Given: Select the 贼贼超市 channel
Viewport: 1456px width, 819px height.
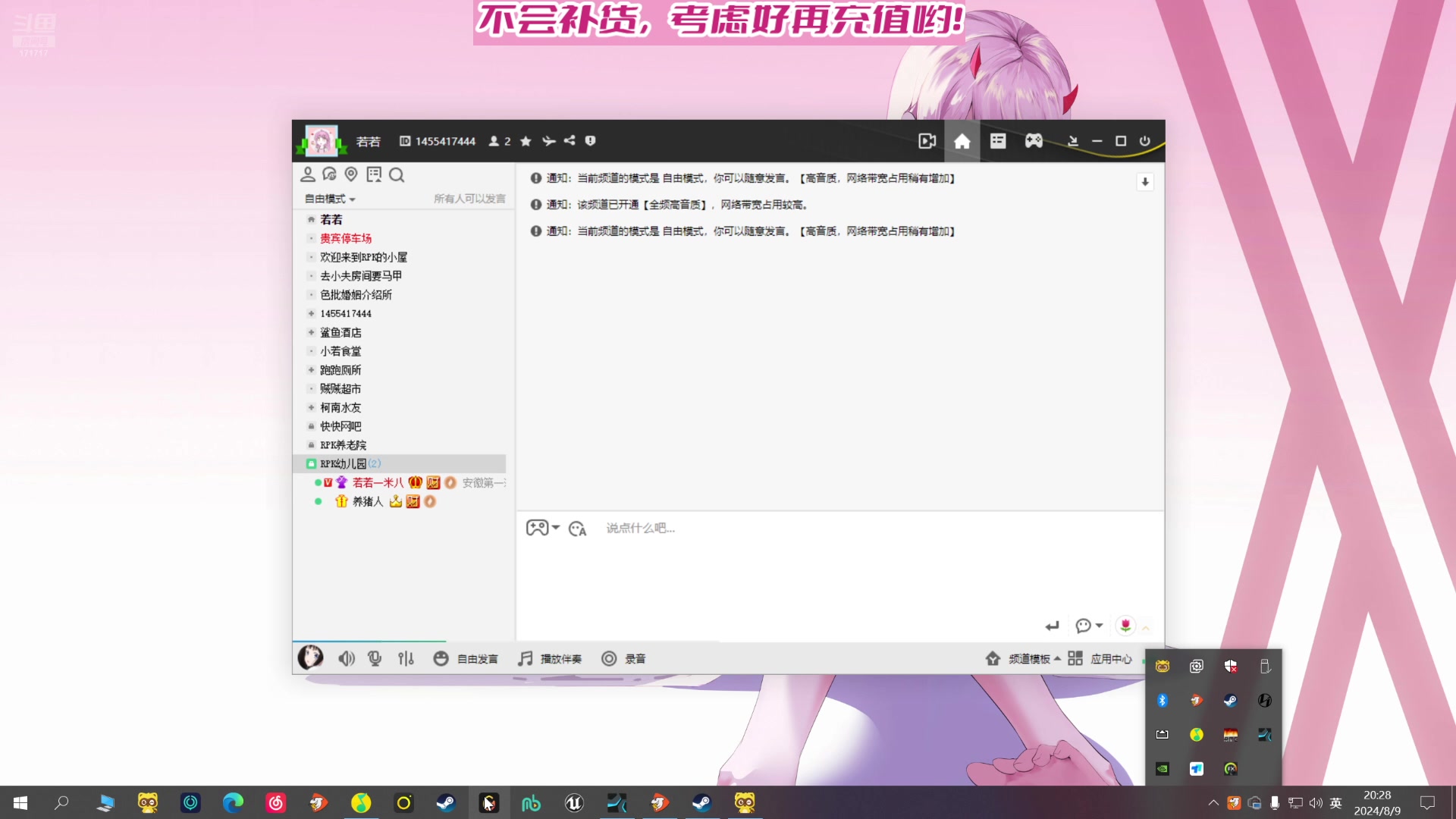Looking at the screenshot, I should 340,388.
